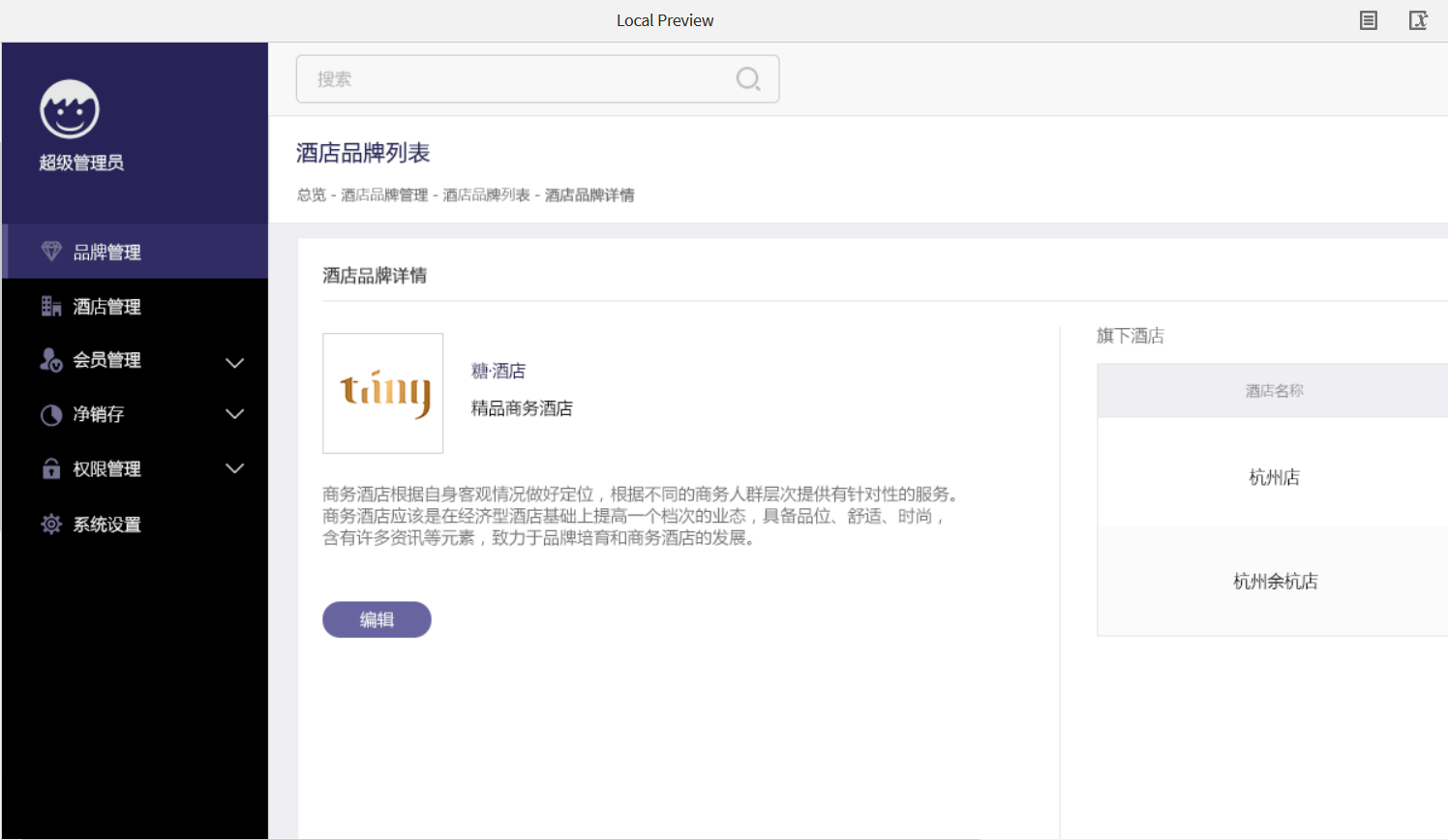Expand the 权限管理 chevron
Screen dimensions: 1448x840
click(234, 468)
